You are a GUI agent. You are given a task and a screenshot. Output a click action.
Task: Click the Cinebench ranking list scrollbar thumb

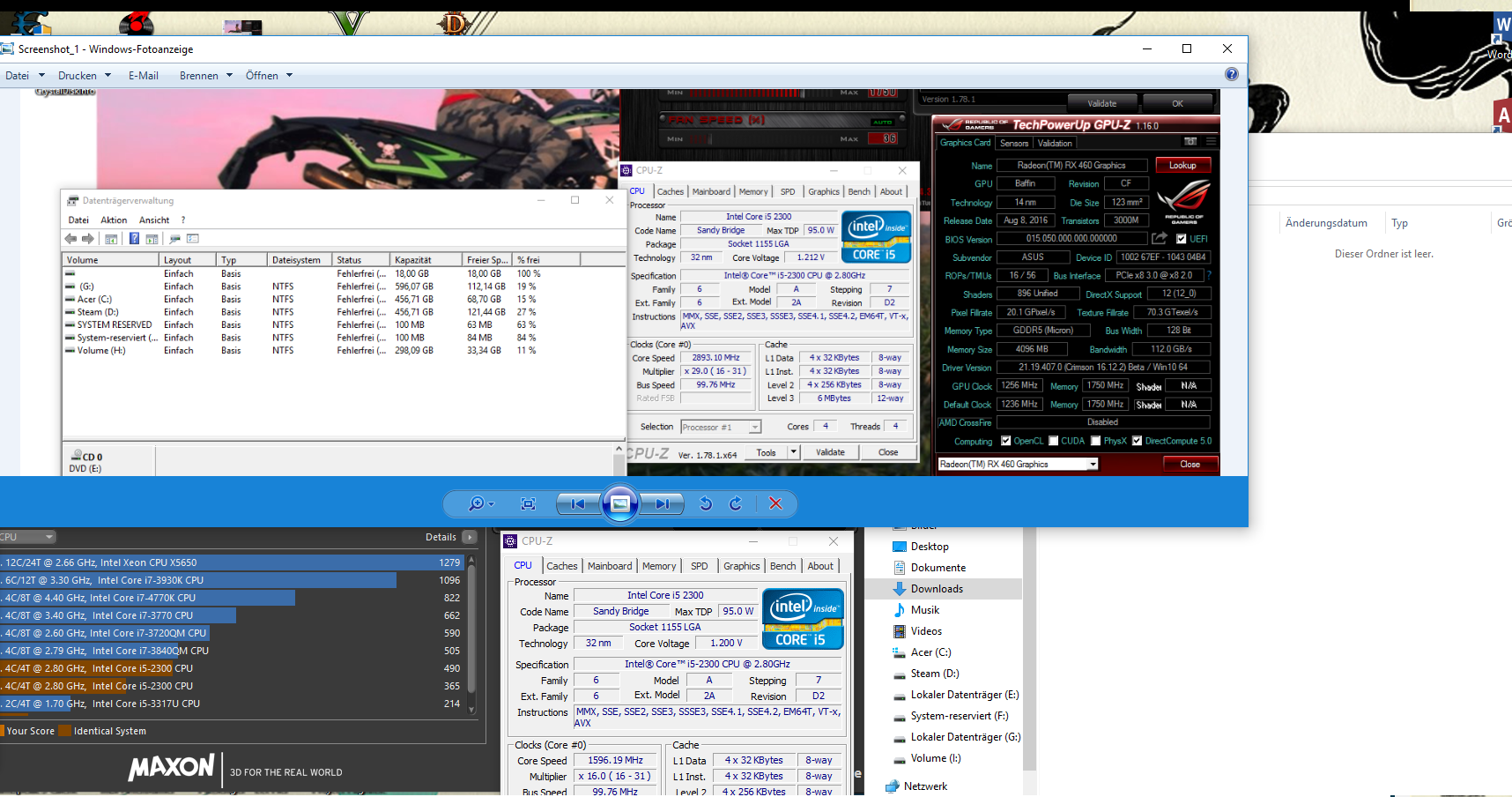[471, 629]
